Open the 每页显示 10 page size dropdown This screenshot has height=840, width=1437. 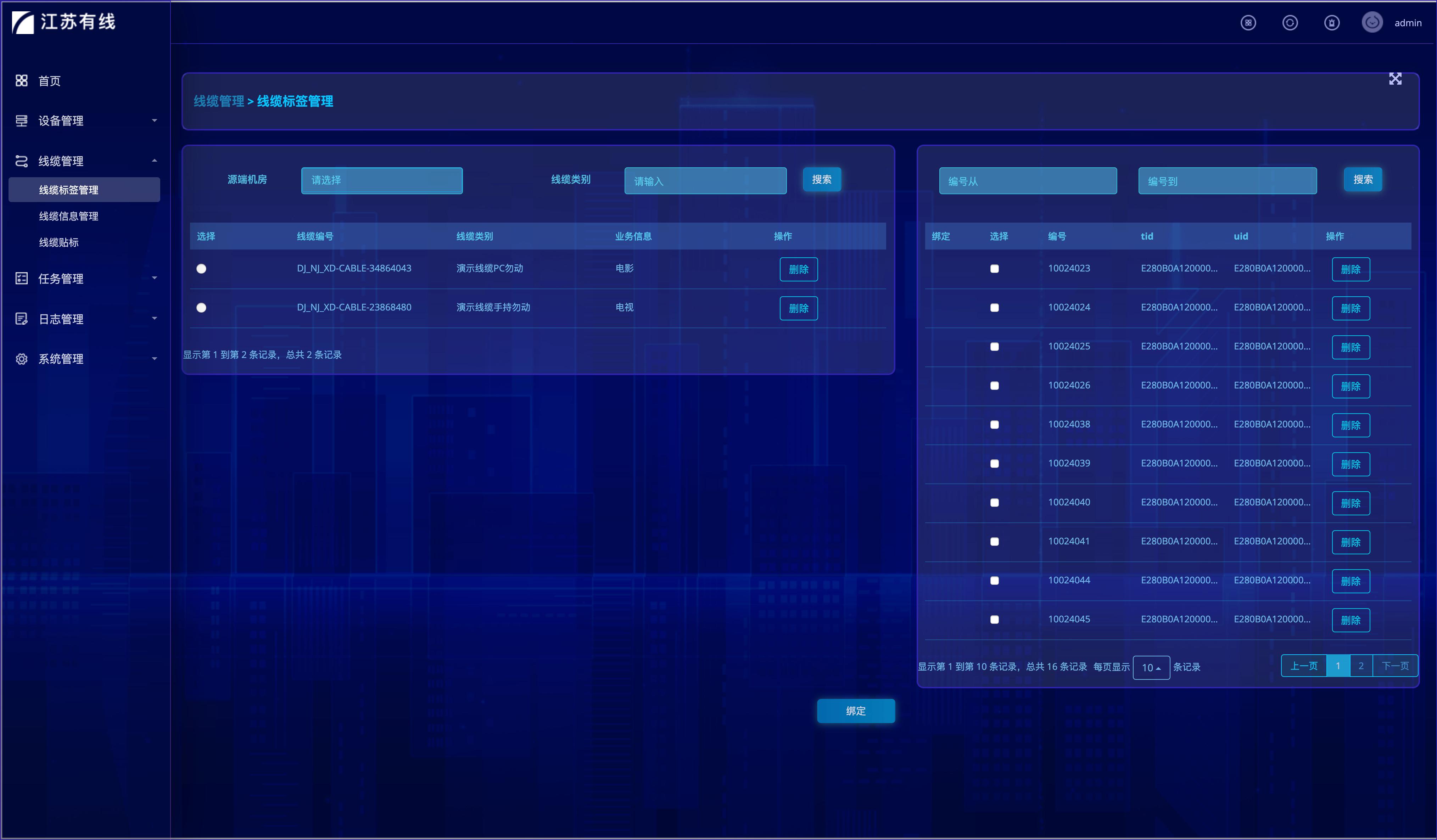(x=1151, y=667)
